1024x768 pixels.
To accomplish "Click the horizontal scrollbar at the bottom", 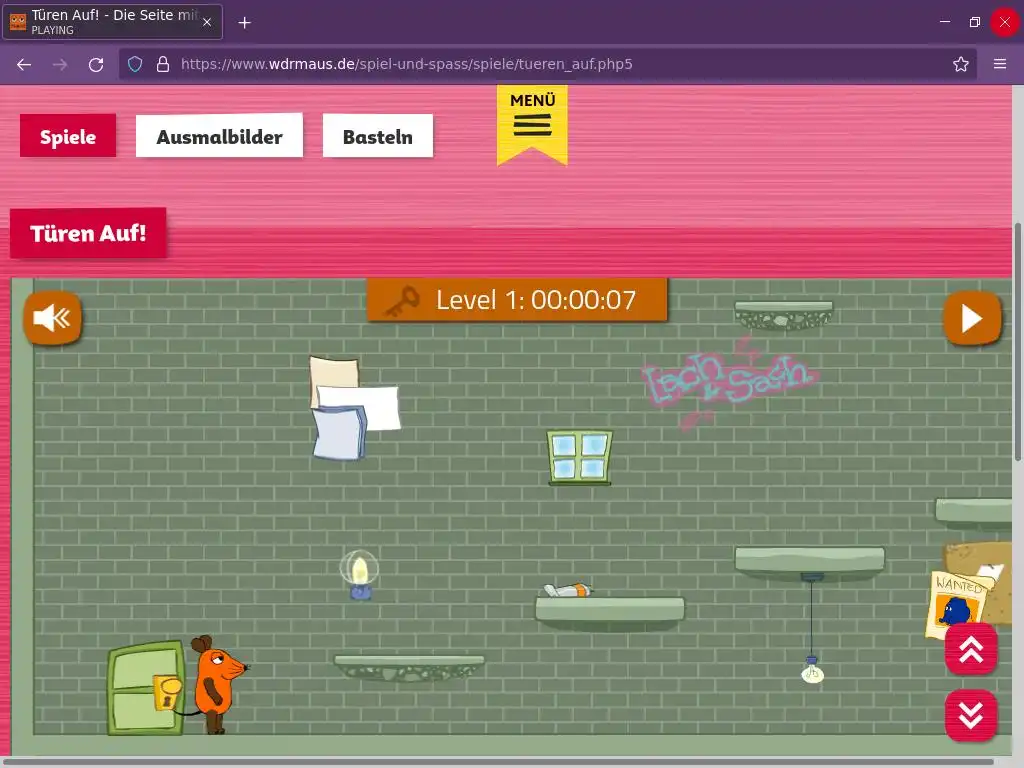I will tap(498, 761).
